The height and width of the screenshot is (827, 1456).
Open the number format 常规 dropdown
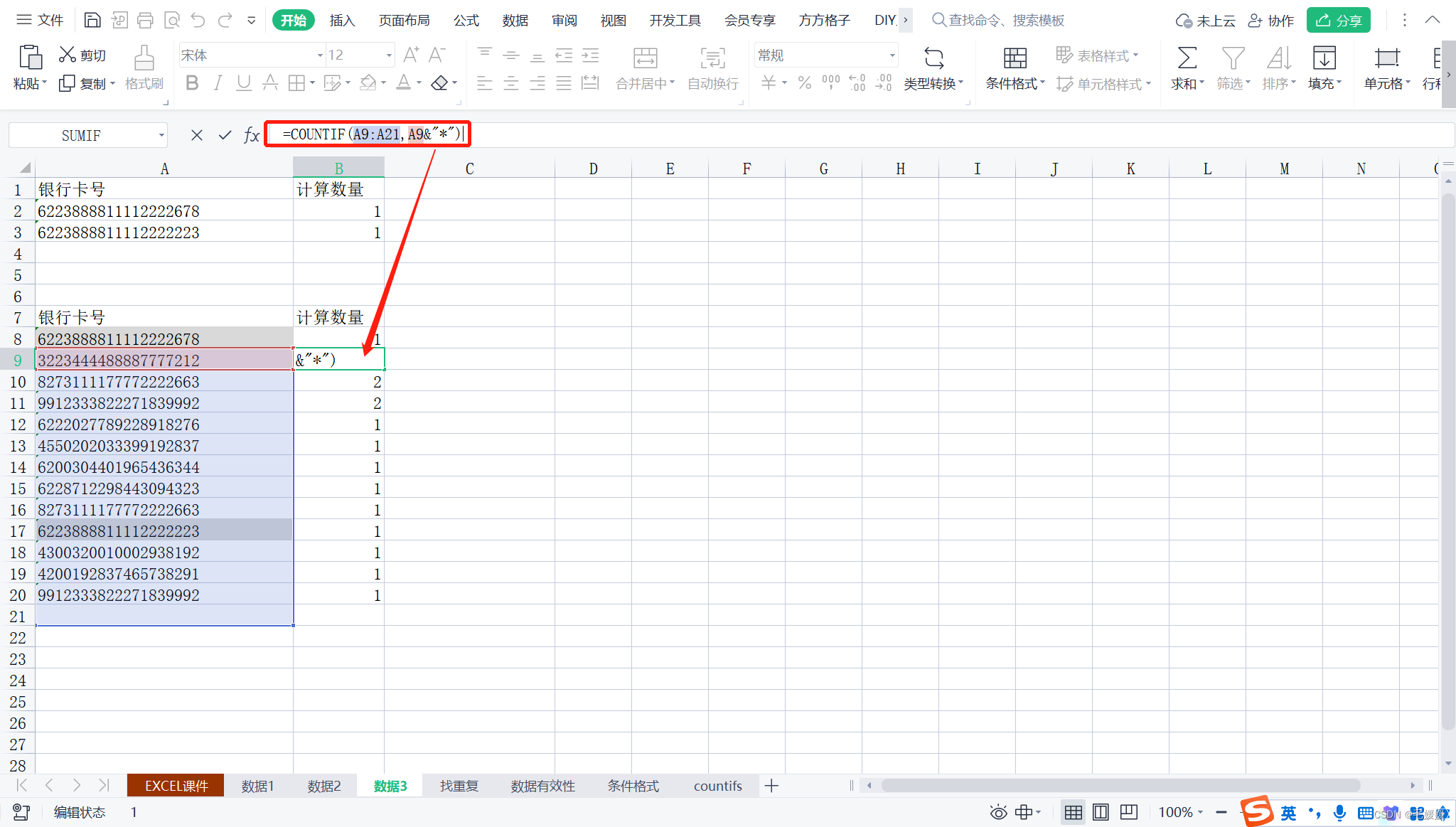(892, 55)
